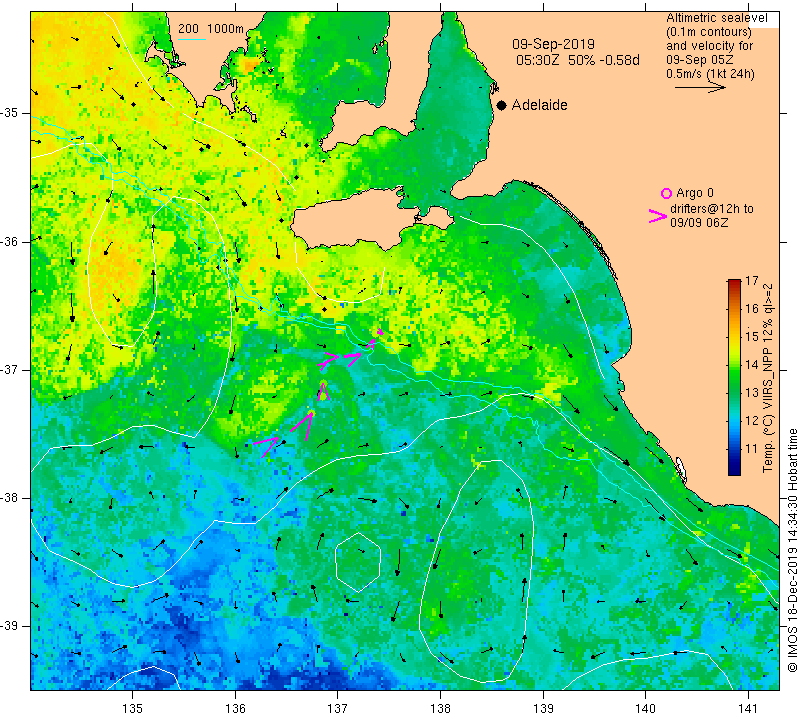The width and height of the screenshot is (800, 720).
Task: Click the magenta Argo float circle legend symbol
Action: point(666,193)
